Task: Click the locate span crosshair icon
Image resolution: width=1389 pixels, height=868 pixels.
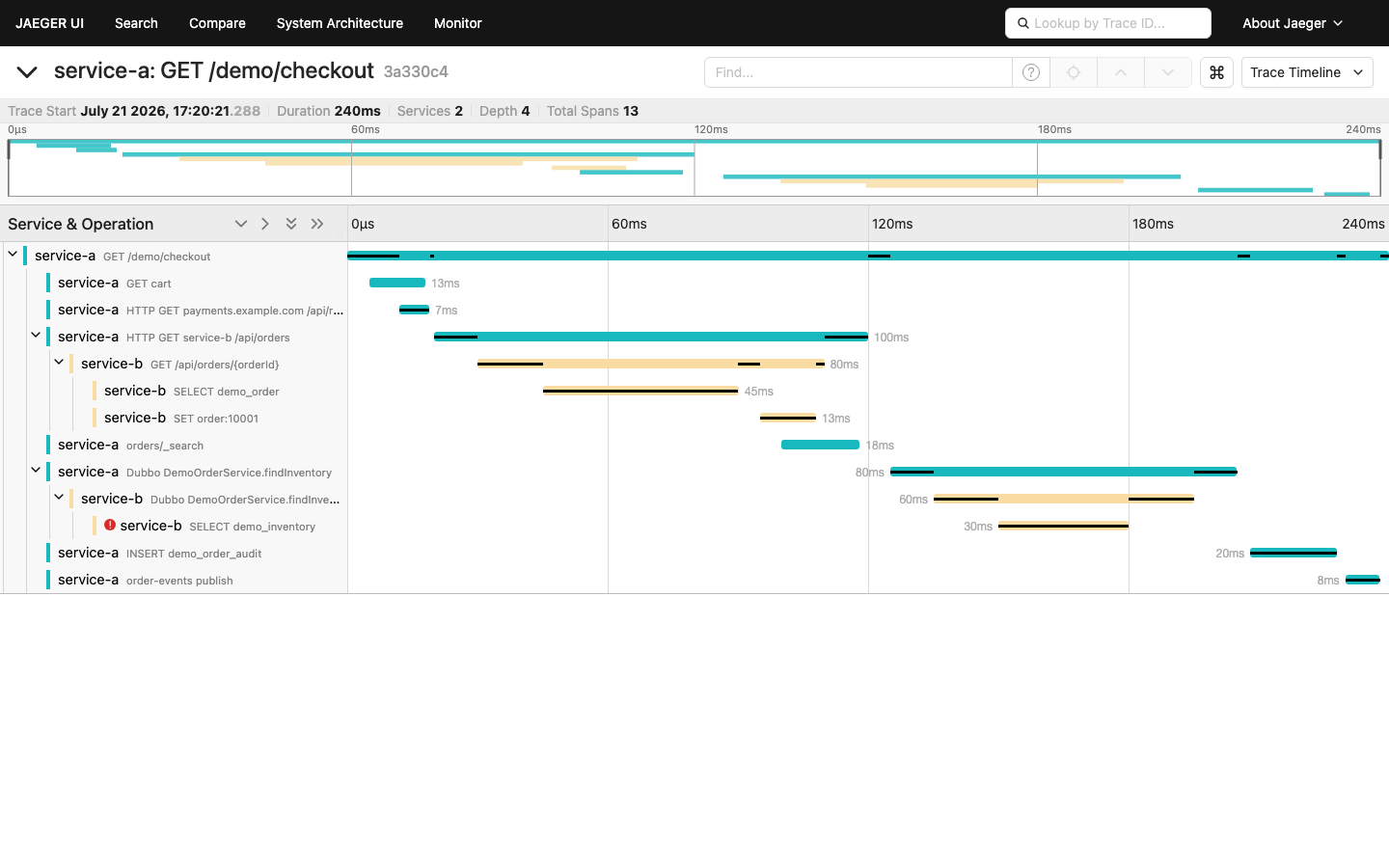Action: click(x=1074, y=72)
